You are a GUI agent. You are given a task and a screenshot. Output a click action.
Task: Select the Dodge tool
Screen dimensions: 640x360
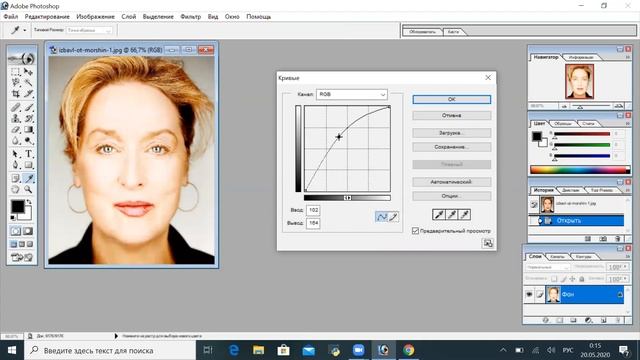tap(28, 141)
